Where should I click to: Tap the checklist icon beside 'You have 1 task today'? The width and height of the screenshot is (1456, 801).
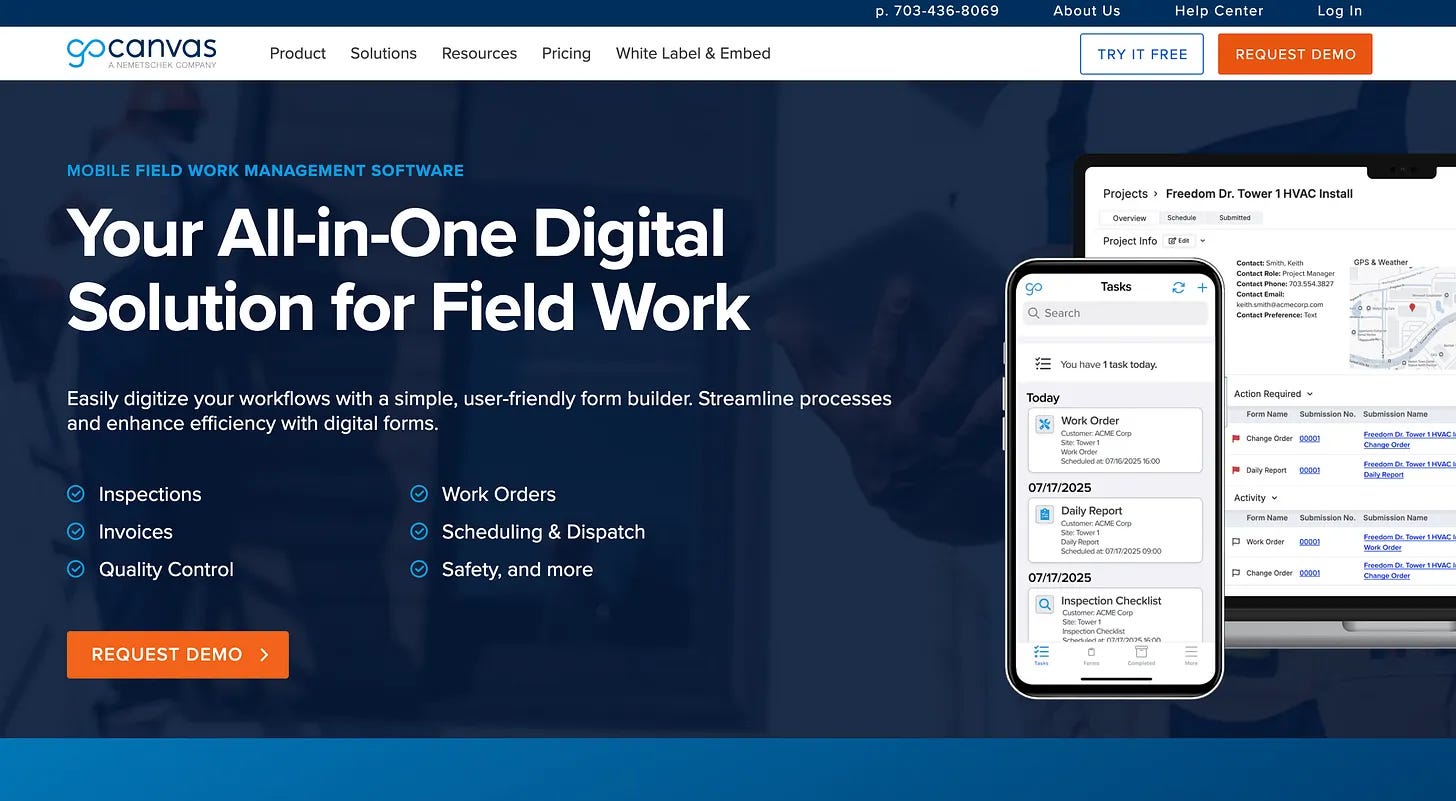click(x=1043, y=364)
